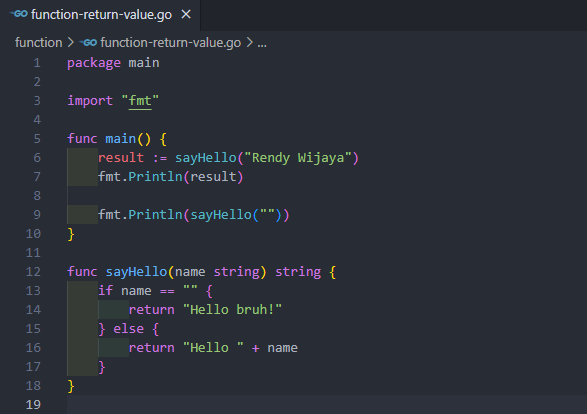Select the function-return-value.go editor tab

coord(100,15)
